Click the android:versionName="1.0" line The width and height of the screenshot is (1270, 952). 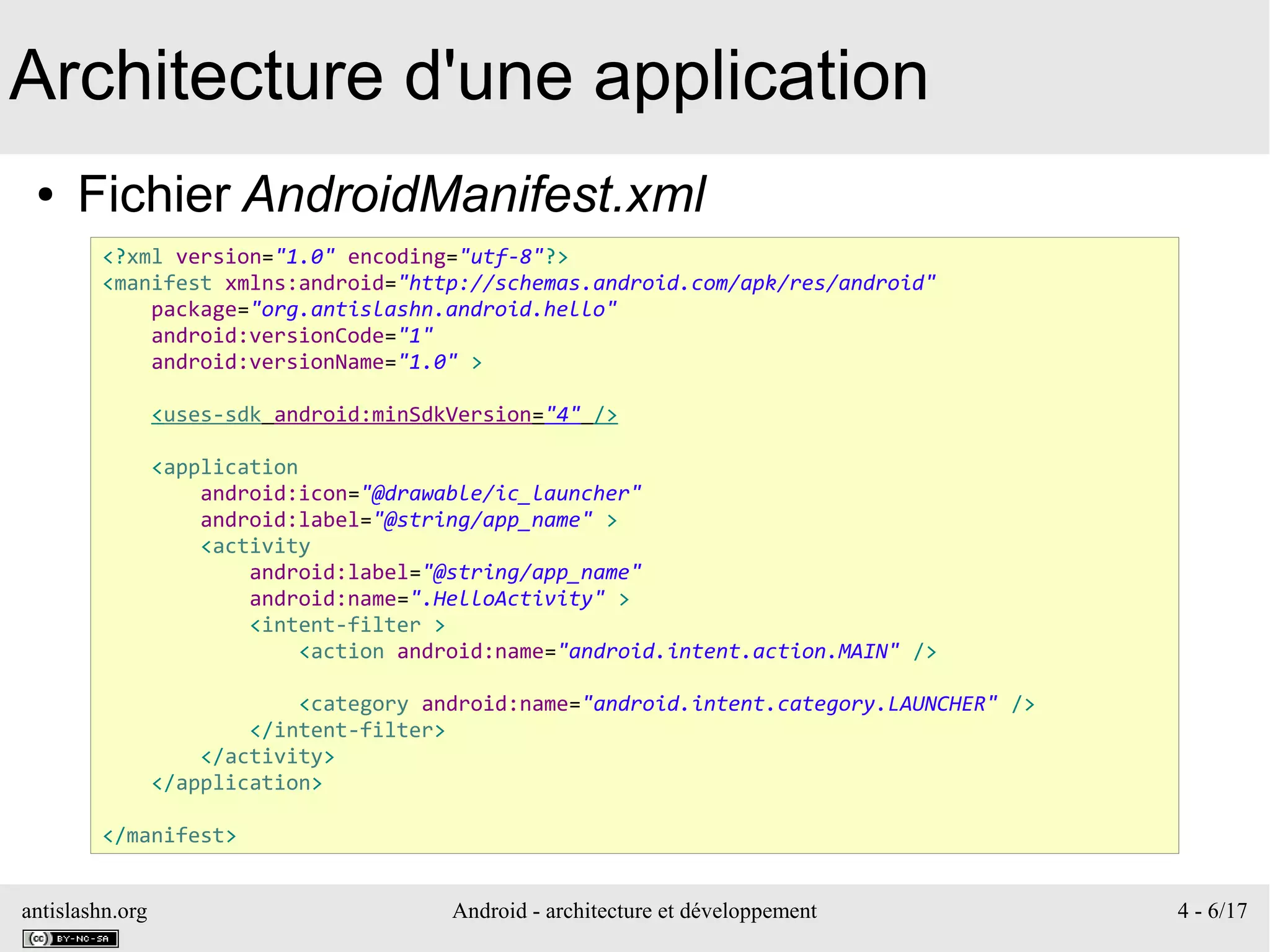[x=317, y=362]
